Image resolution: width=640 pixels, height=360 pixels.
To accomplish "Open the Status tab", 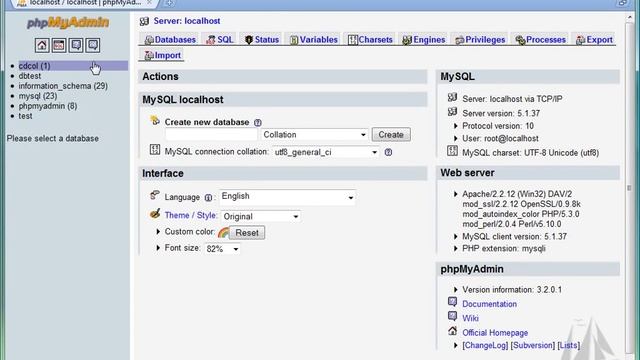I will point(261,40).
